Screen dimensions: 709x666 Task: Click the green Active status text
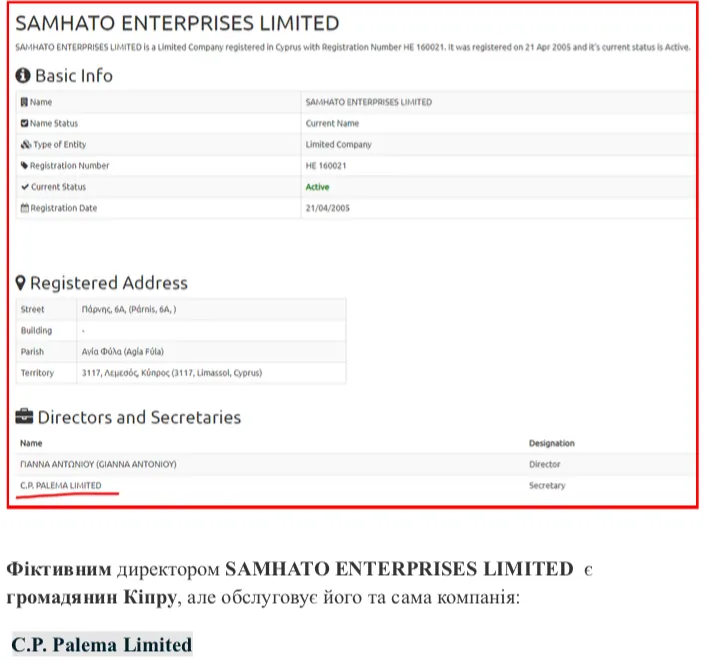pos(317,187)
